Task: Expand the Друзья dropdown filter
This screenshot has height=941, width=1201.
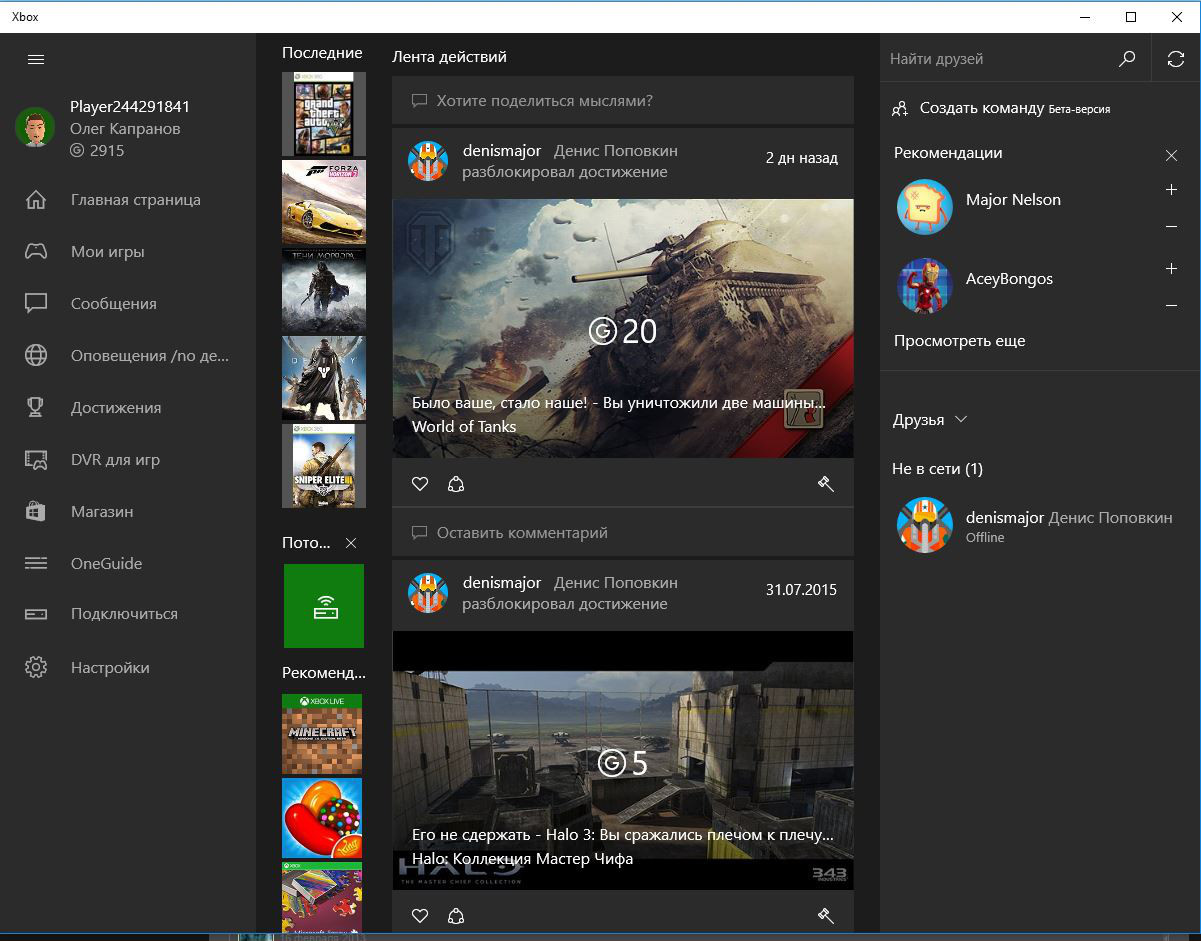Action: pos(930,420)
